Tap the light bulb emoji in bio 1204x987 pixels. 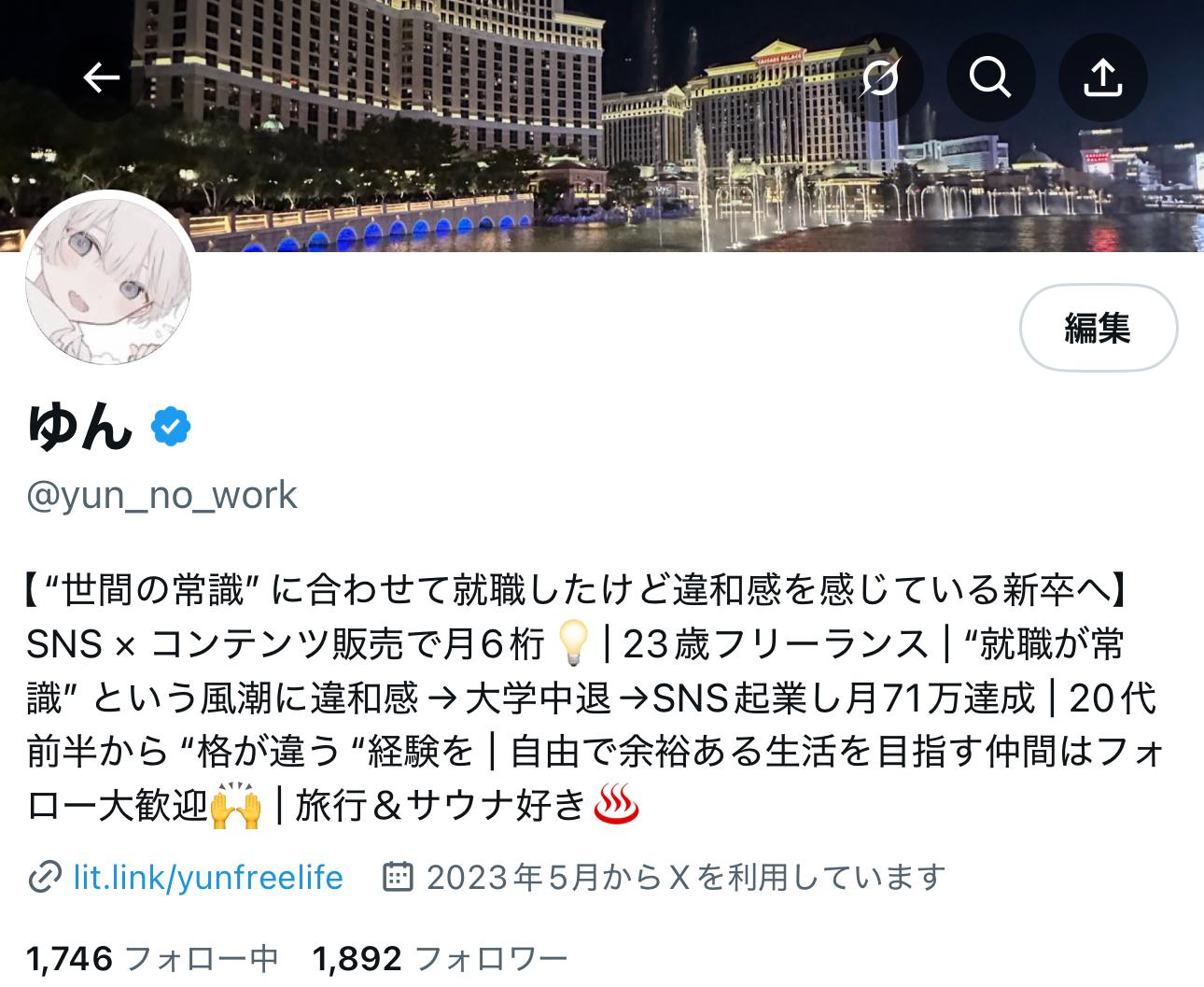573,643
